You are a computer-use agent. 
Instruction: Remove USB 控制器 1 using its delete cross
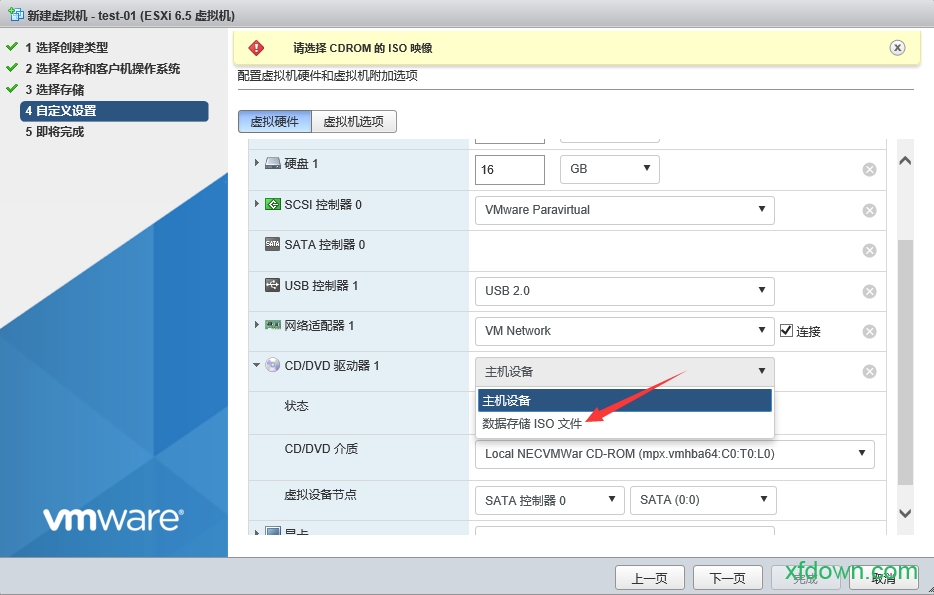coord(869,290)
